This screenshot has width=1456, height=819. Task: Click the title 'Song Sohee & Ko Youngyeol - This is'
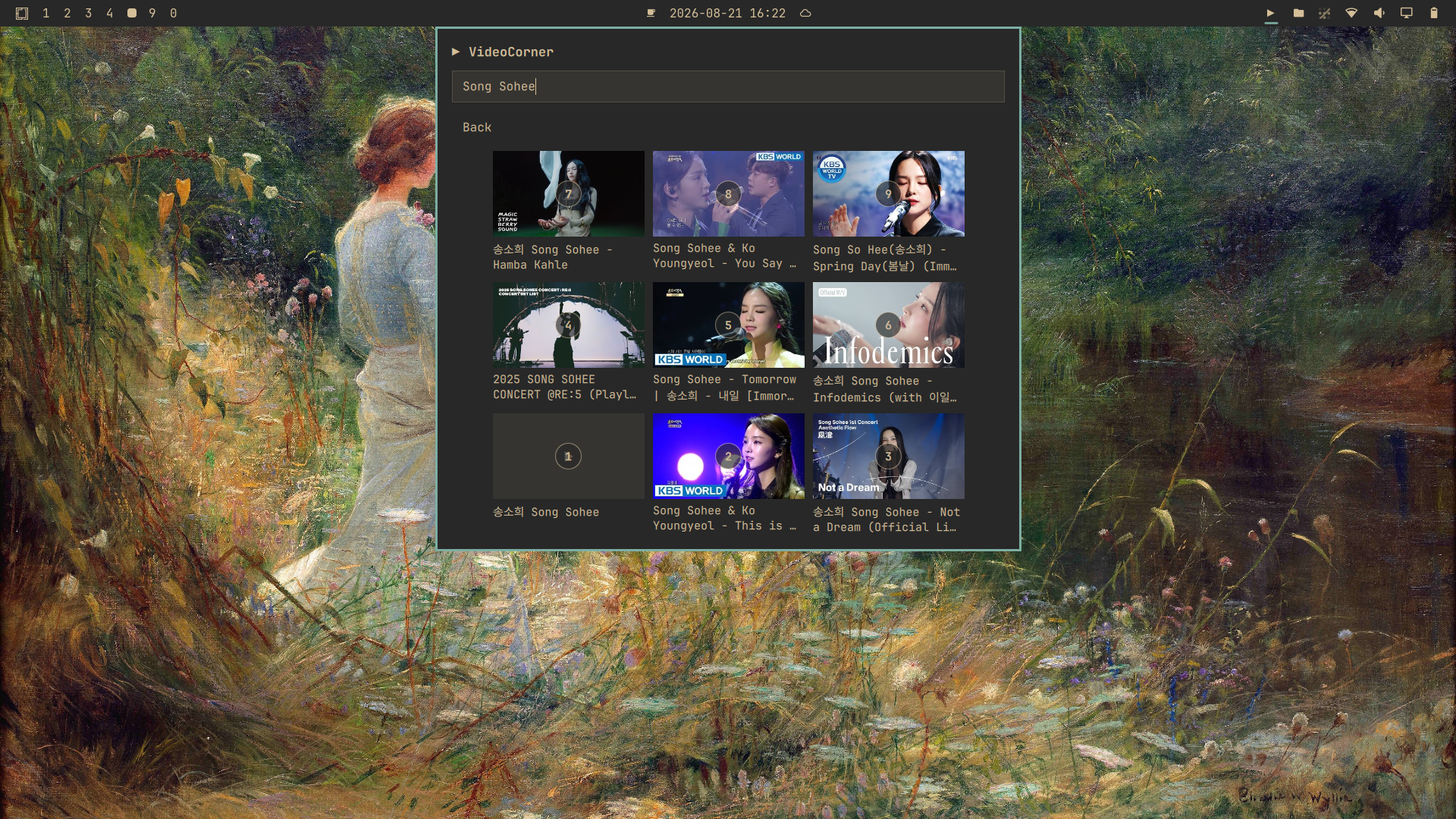(725, 518)
